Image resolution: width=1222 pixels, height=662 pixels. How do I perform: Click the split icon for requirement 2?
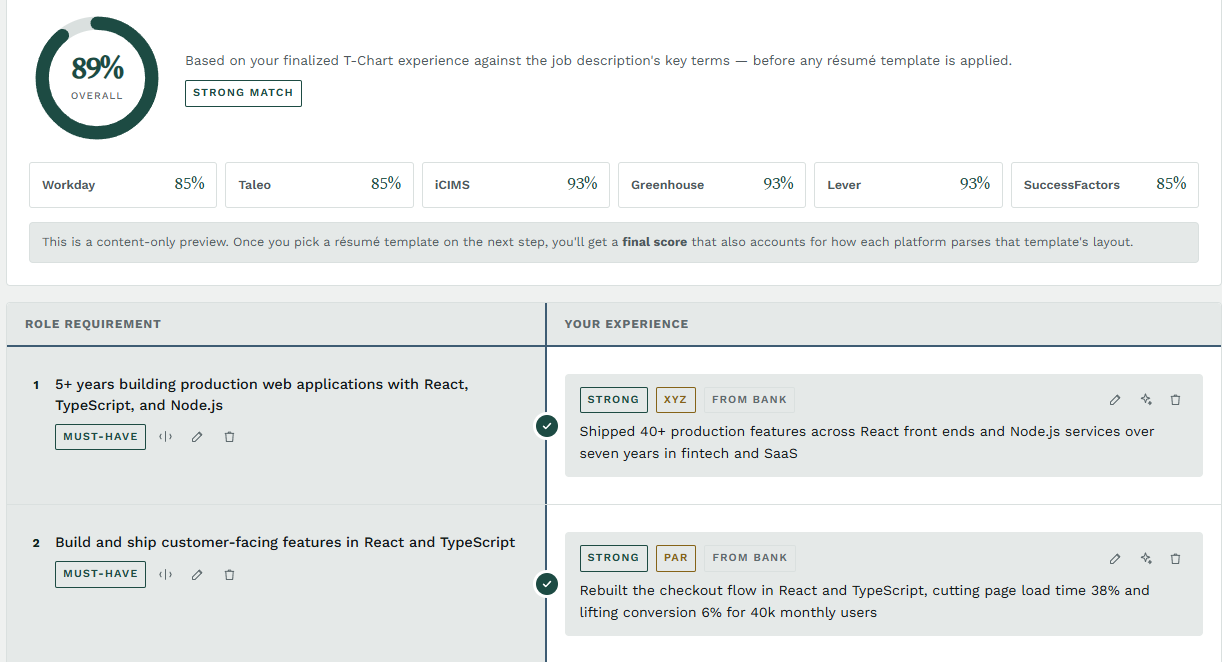click(166, 575)
